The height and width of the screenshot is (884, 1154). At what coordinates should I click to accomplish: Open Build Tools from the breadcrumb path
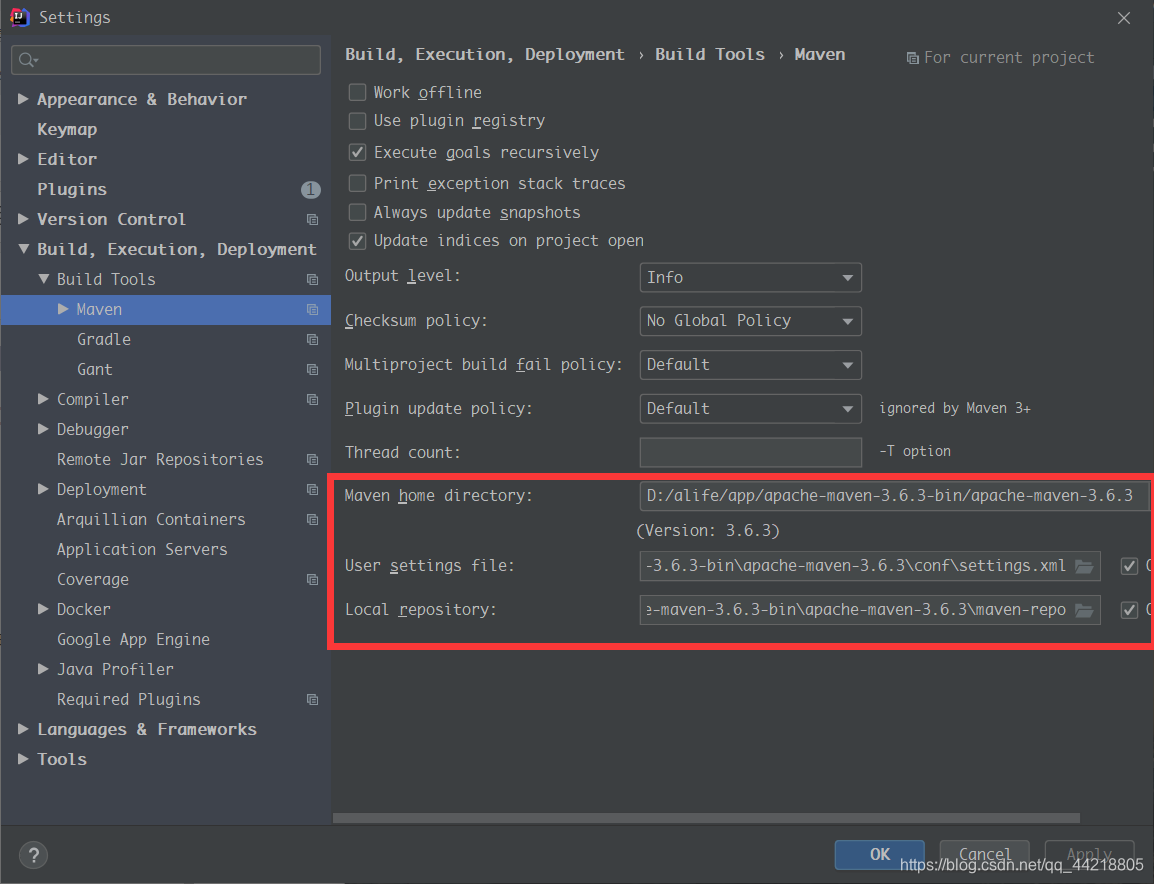tap(710, 54)
